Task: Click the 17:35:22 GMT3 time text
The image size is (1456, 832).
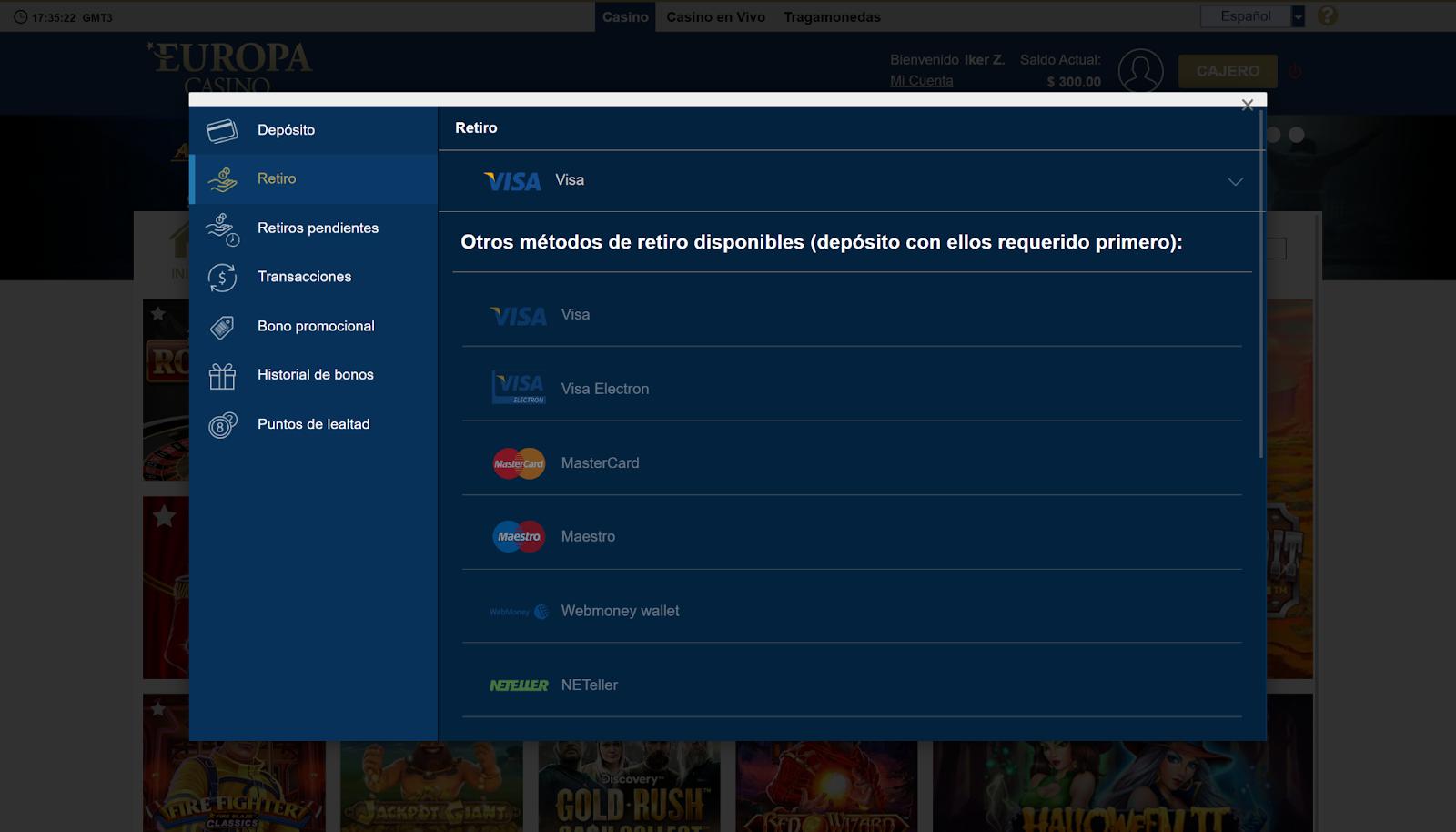Action: [x=72, y=17]
